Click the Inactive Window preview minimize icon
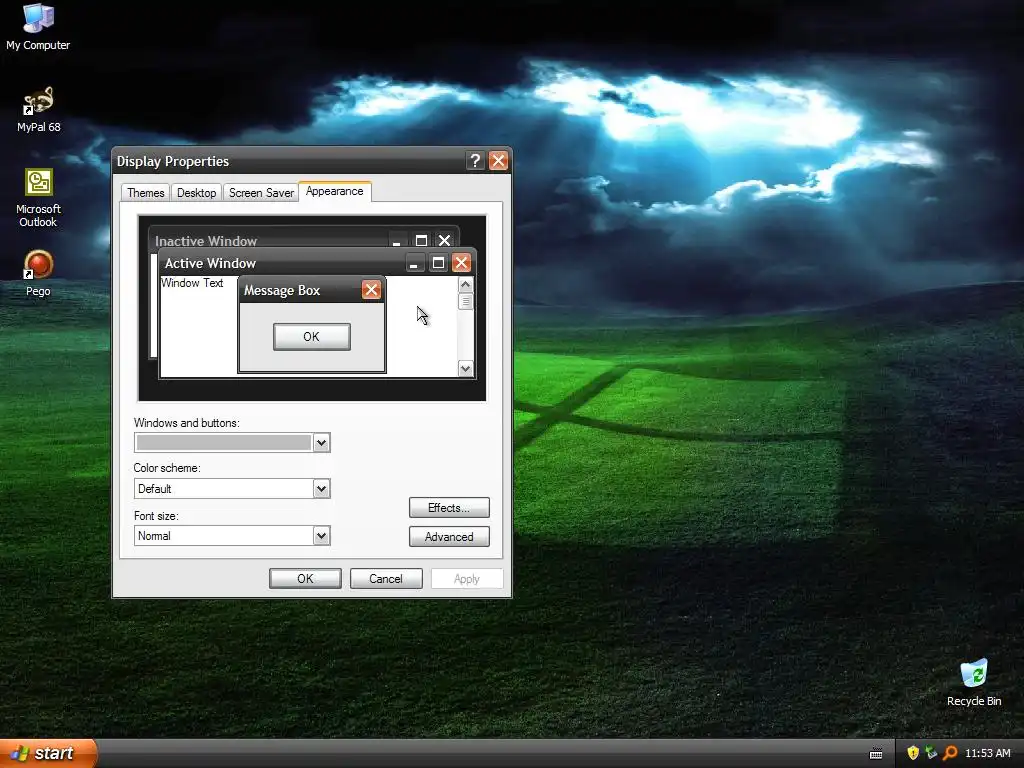 tap(396, 241)
